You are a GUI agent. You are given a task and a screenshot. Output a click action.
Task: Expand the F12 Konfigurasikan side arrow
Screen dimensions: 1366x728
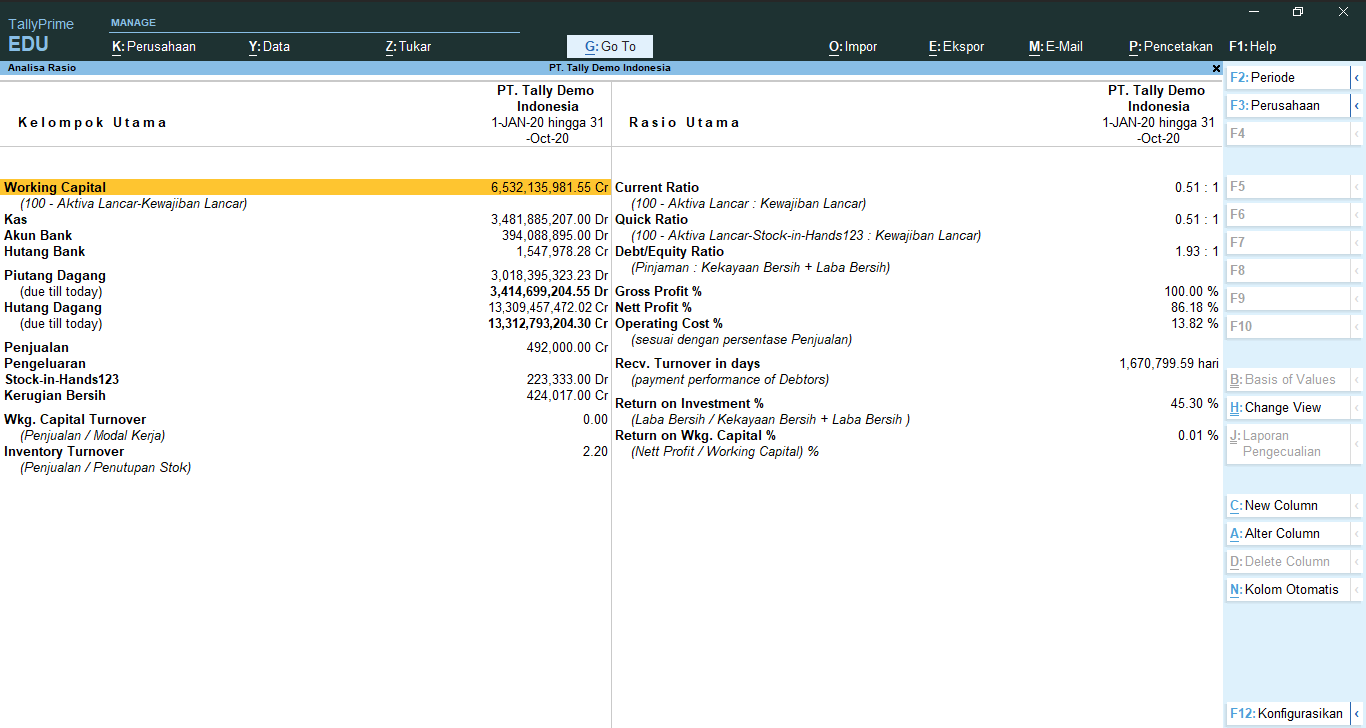[1357, 714]
